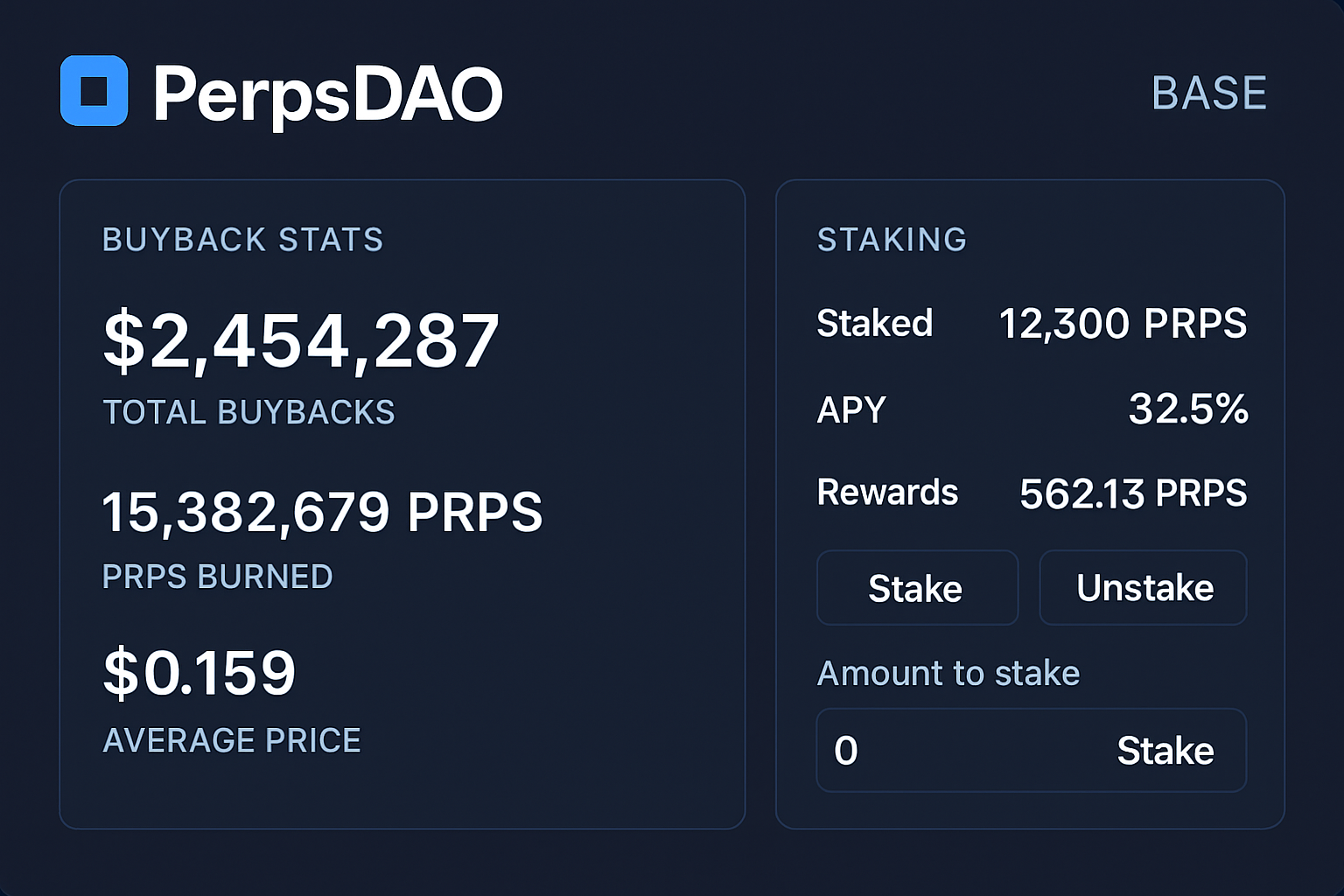Click the STAKING panel heading
The image size is (1344, 896).
click(892, 240)
